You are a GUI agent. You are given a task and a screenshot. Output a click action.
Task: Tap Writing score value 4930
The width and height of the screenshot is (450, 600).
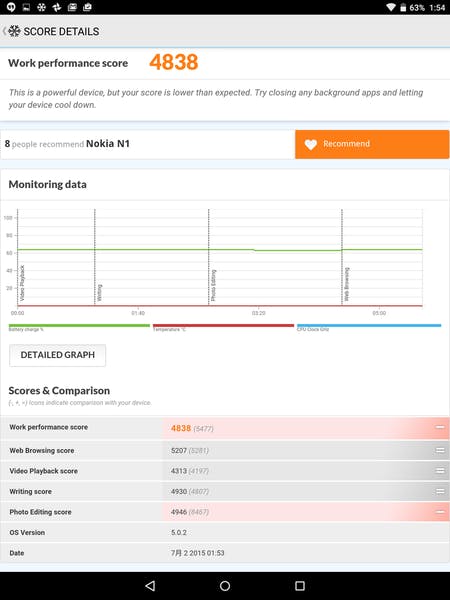pyautogui.click(x=179, y=491)
